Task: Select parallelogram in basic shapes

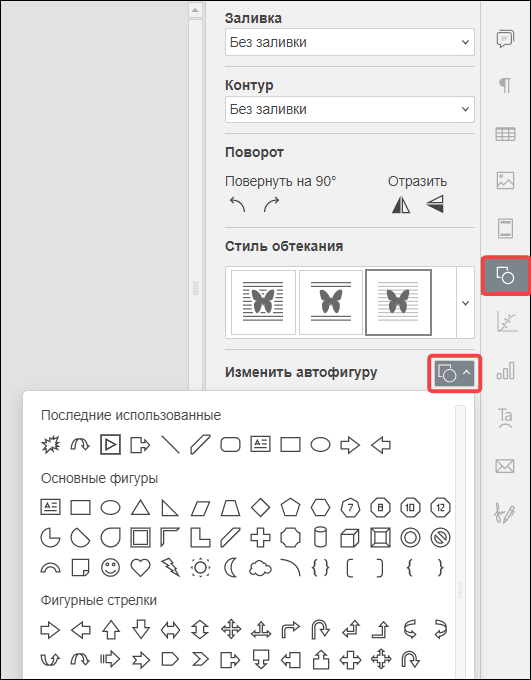Action: [200, 507]
